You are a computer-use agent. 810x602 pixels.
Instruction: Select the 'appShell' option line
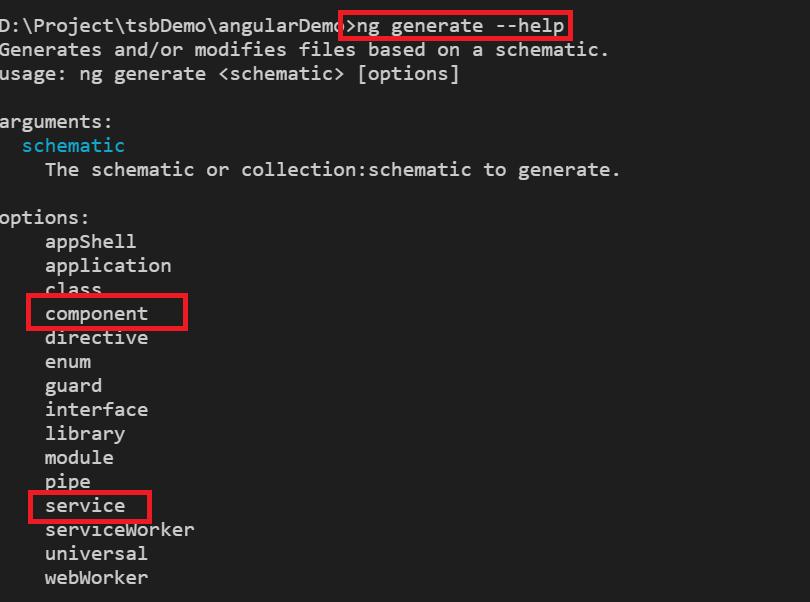pyautogui.click(x=90, y=242)
